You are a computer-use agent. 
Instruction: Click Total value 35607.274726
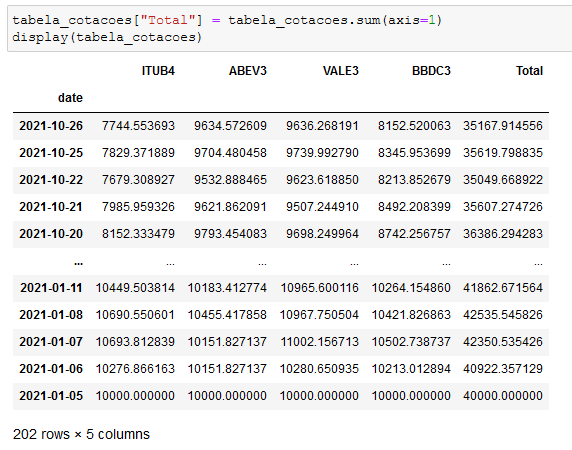pos(503,207)
